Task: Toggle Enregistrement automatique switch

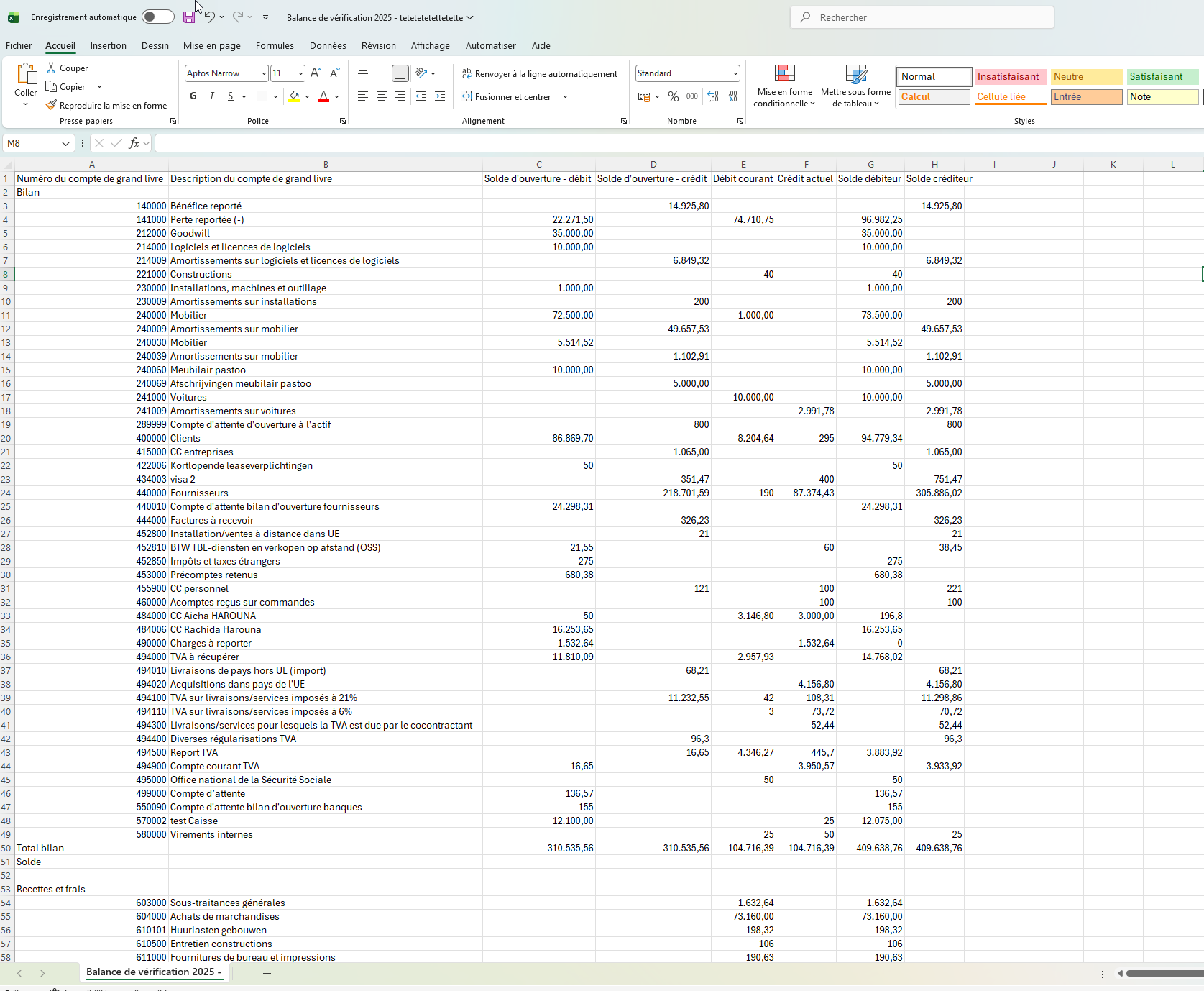Action: click(158, 17)
